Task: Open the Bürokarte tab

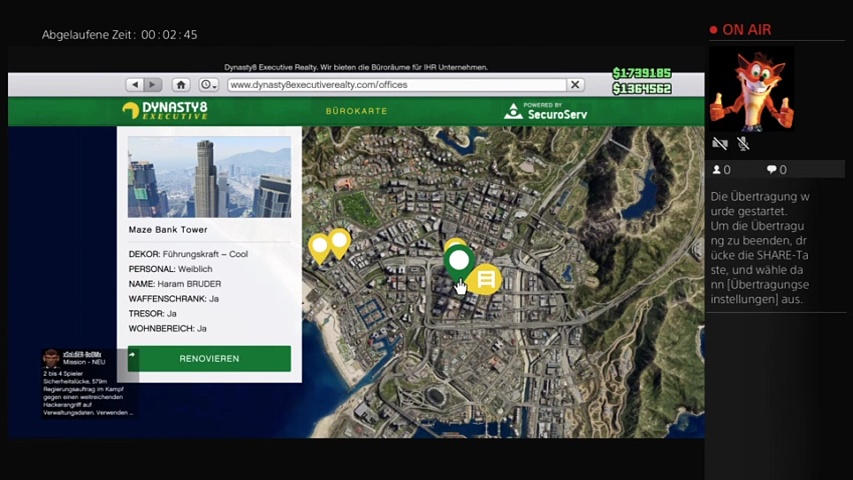Action: [356, 111]
